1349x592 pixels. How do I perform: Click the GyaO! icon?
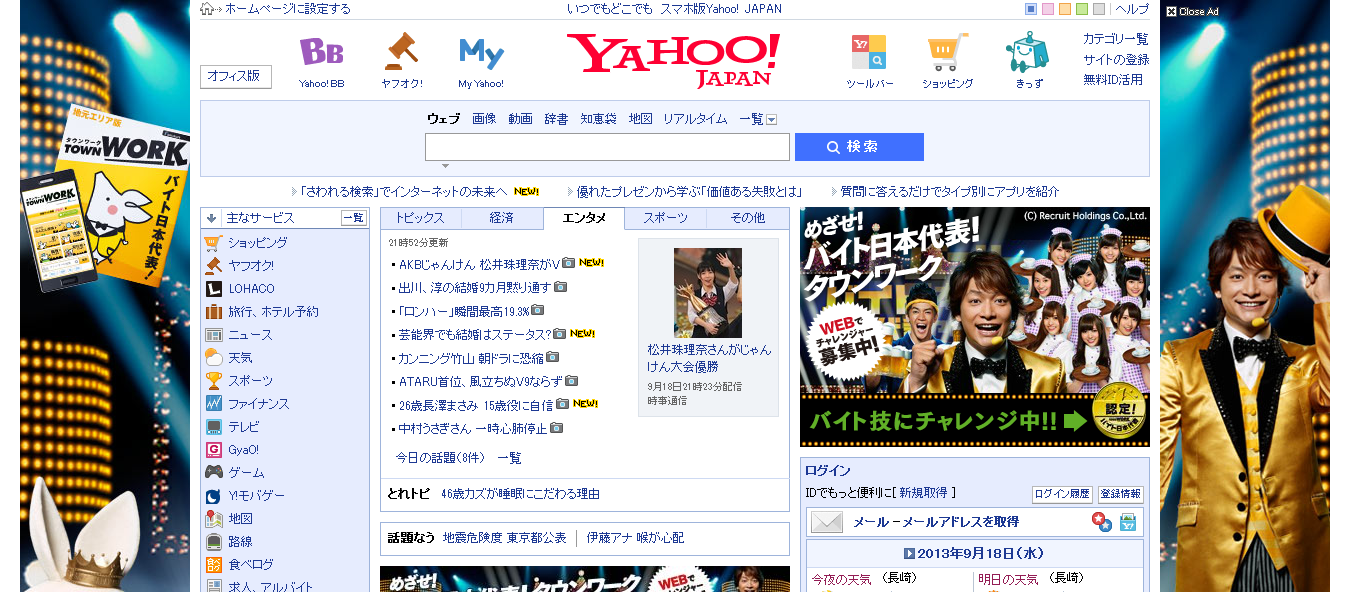coord(213,450)
